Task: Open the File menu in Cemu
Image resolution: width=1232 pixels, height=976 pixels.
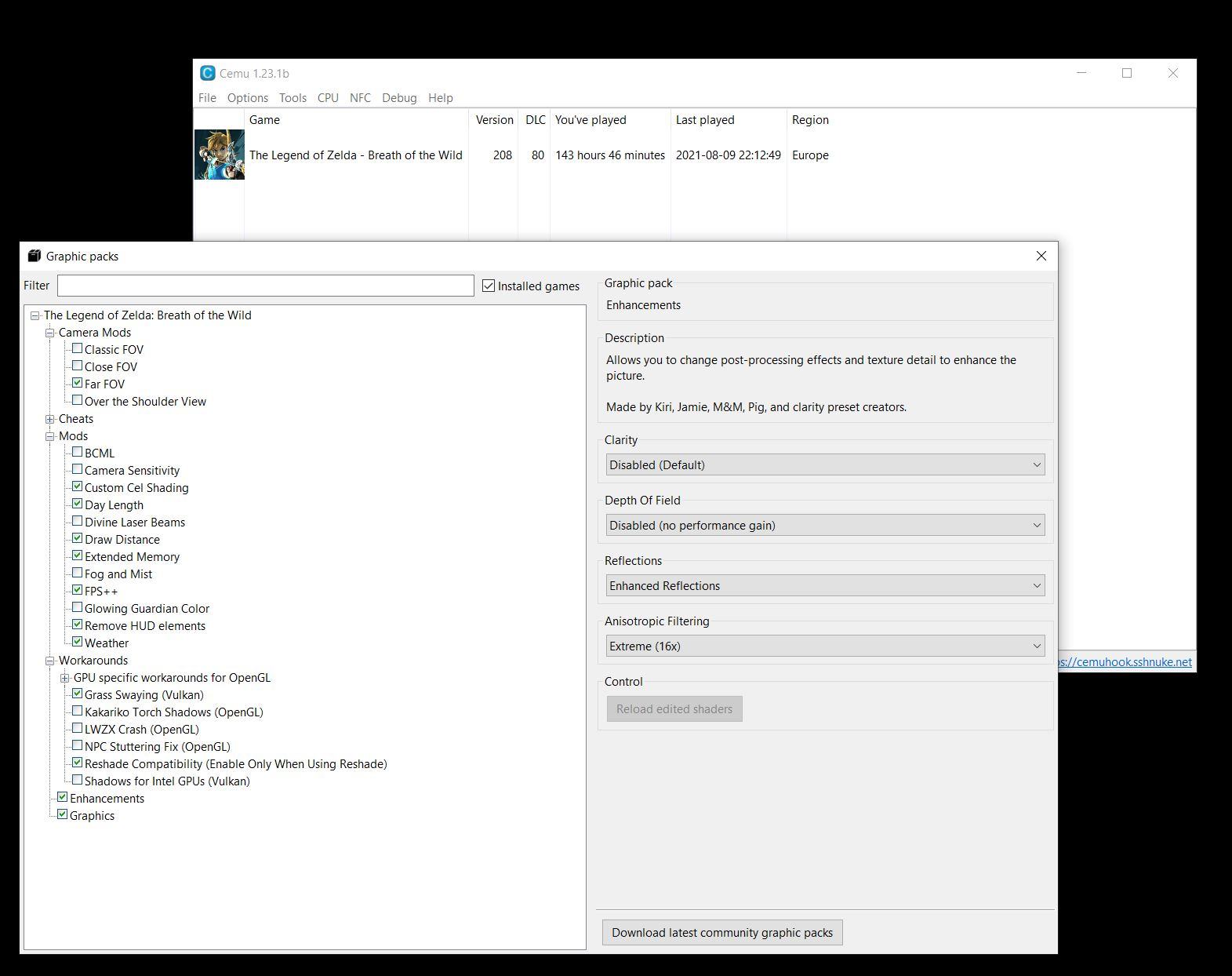Action: [207, 97]
